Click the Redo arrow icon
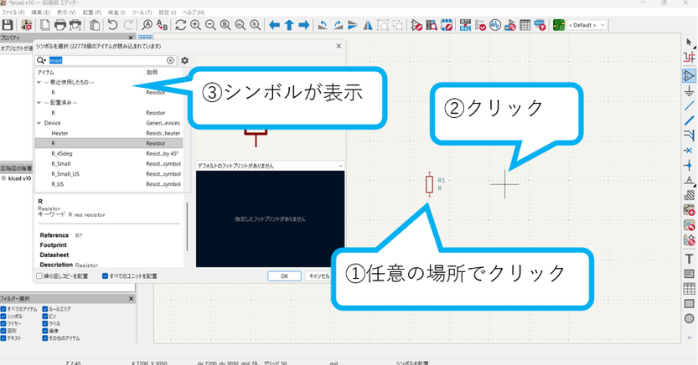The height and width of the screenshot is (365, 698). click(x=128, y=25)
